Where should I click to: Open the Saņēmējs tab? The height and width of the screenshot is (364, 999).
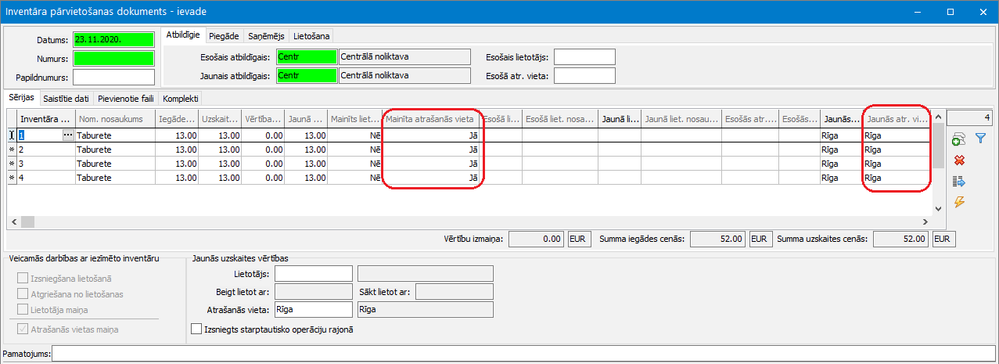(x=266, y=36)
